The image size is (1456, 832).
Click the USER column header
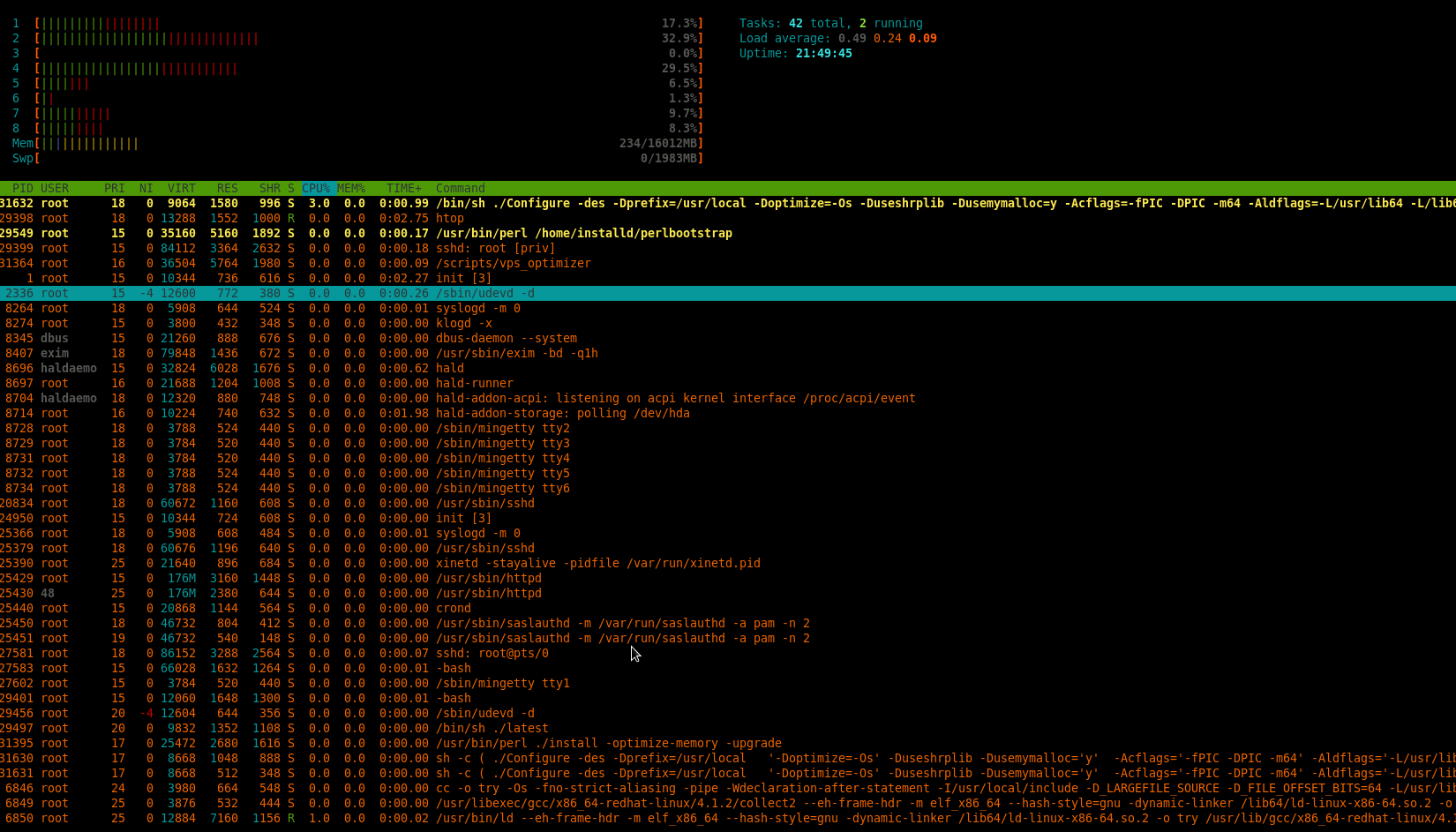[x=55, y=188]
